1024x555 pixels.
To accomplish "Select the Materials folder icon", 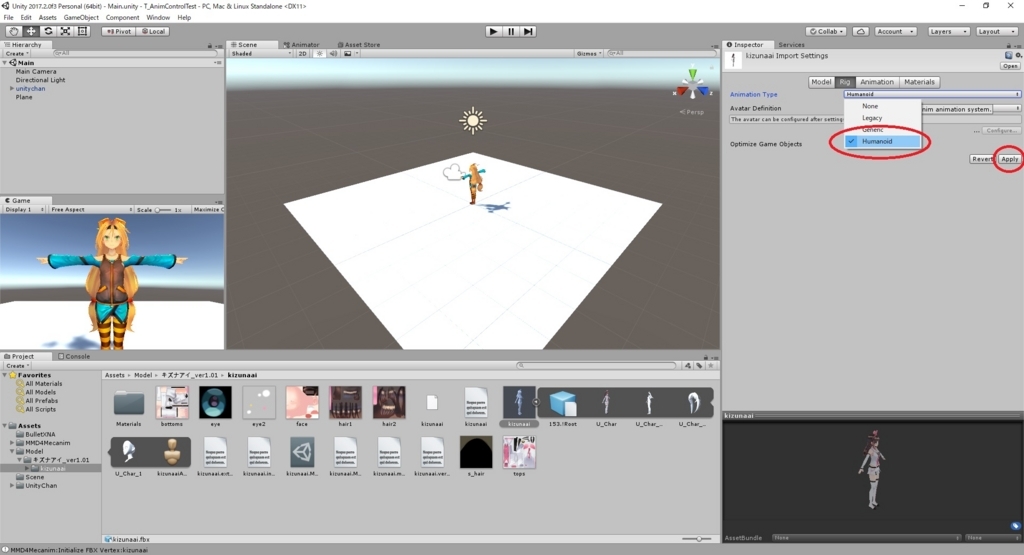I will (129, 403).
